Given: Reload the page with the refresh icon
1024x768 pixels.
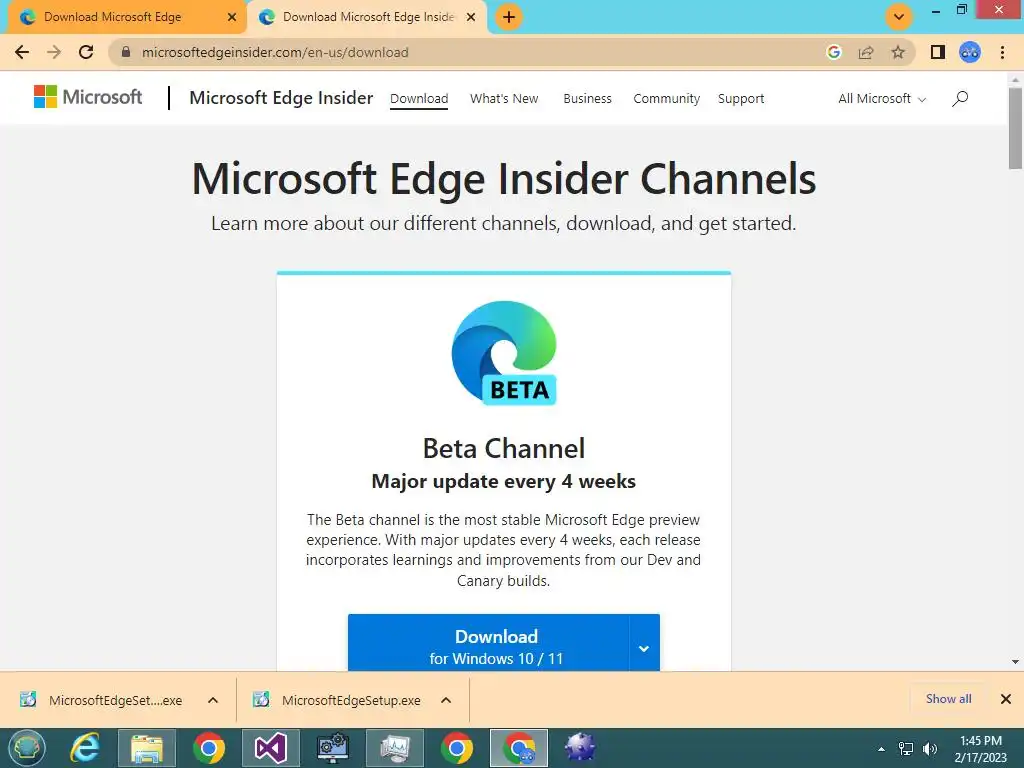Looking at the screenshot, I should tap(86, 52).
